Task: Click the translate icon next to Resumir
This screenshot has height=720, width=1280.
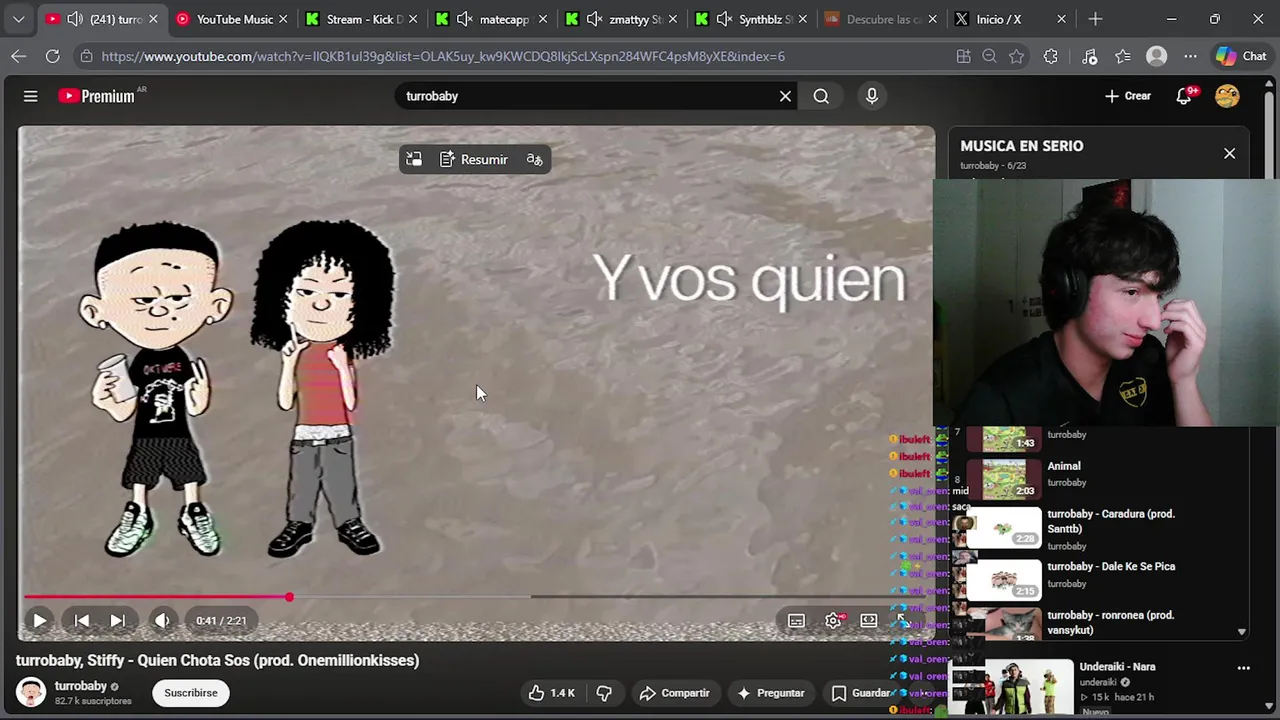Action: [534, 160]
